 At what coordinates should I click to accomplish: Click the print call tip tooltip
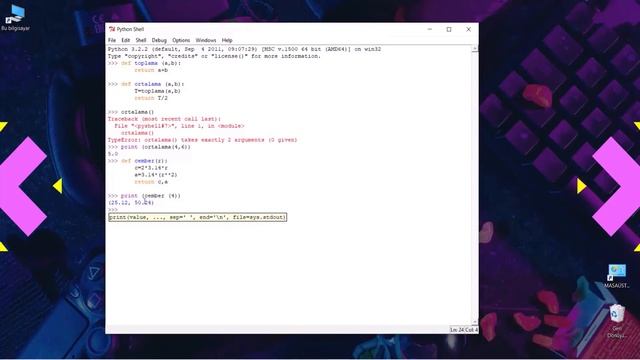(x=198, y=218)
